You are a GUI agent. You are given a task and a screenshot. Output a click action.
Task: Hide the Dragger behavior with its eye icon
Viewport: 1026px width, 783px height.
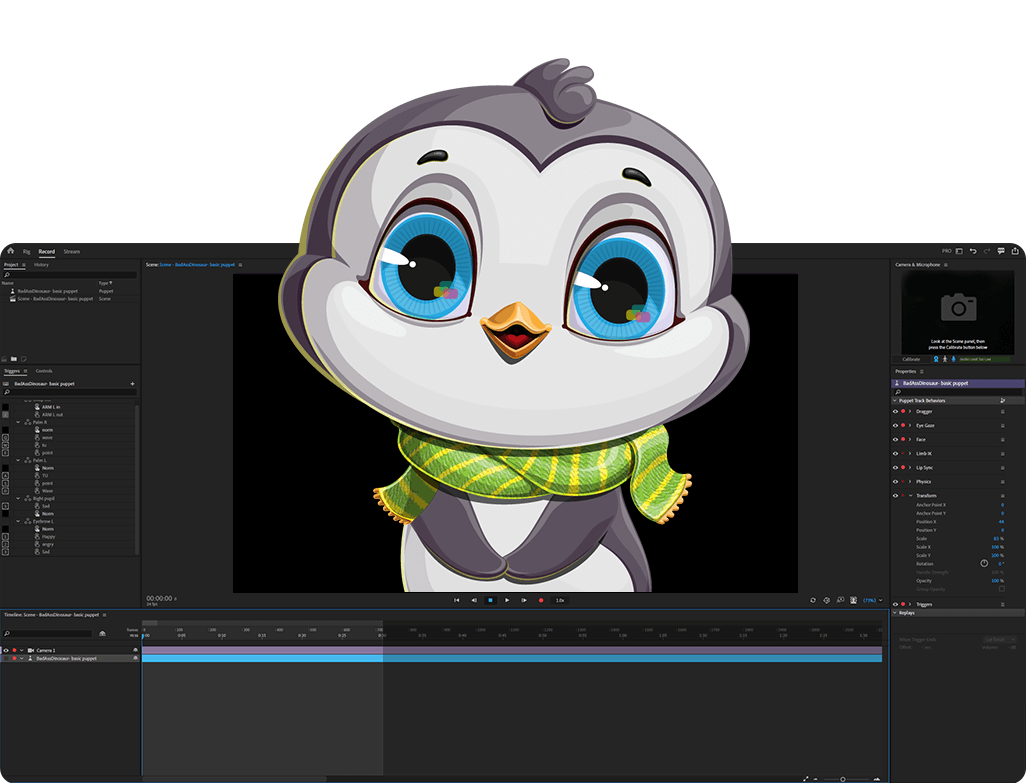(895, 411)
